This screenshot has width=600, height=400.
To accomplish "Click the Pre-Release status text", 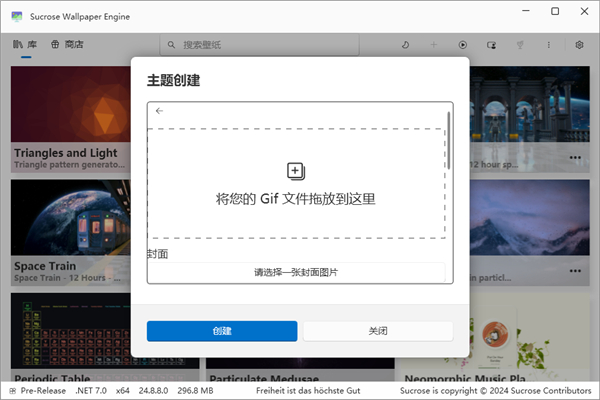I will [43, 391].
